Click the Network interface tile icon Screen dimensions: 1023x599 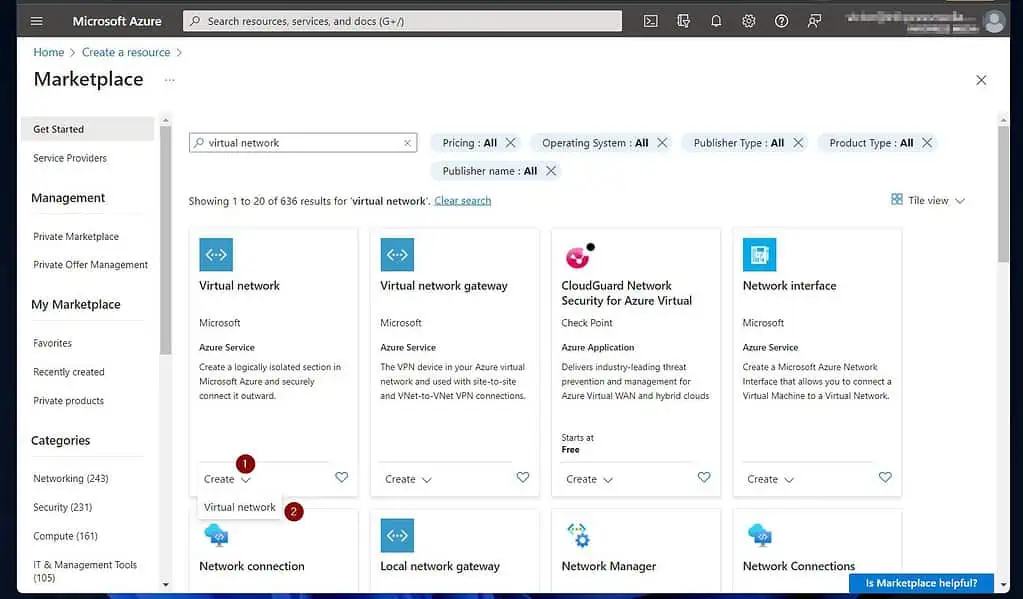point(759,254)
